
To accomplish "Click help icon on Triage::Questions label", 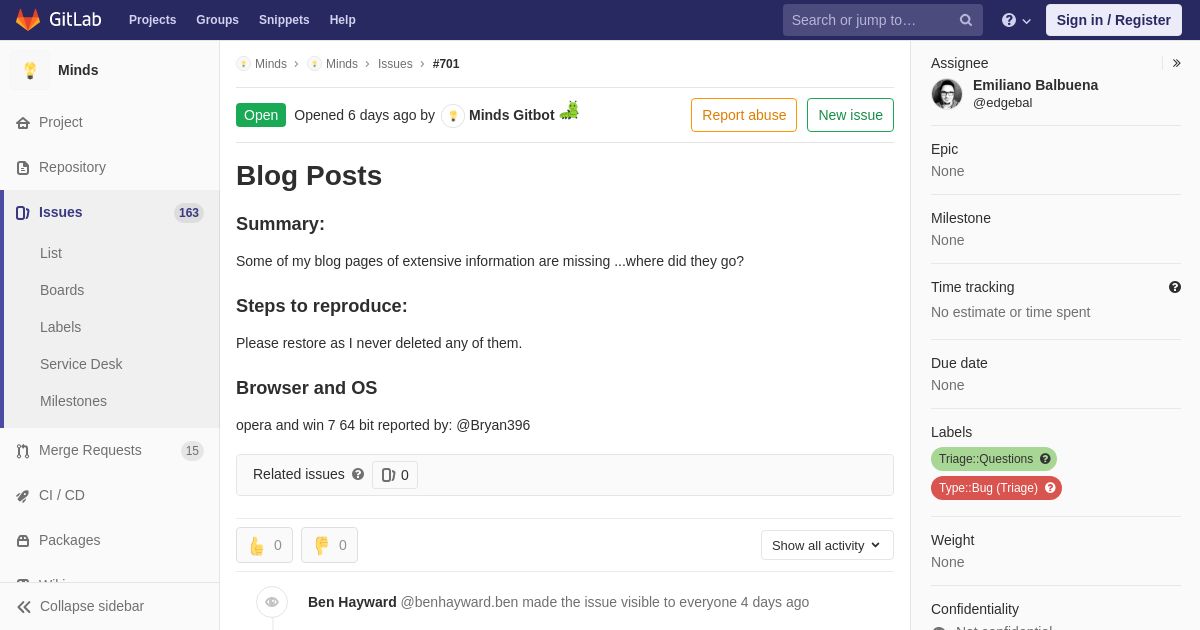I will 1045,459.
